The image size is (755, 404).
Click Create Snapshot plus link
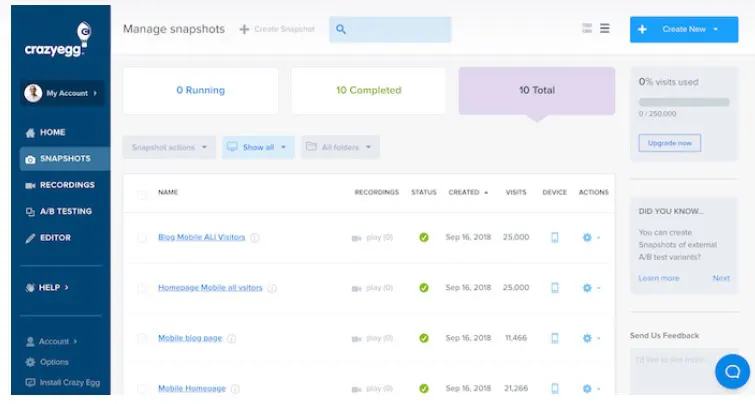(x=277, y=29)
